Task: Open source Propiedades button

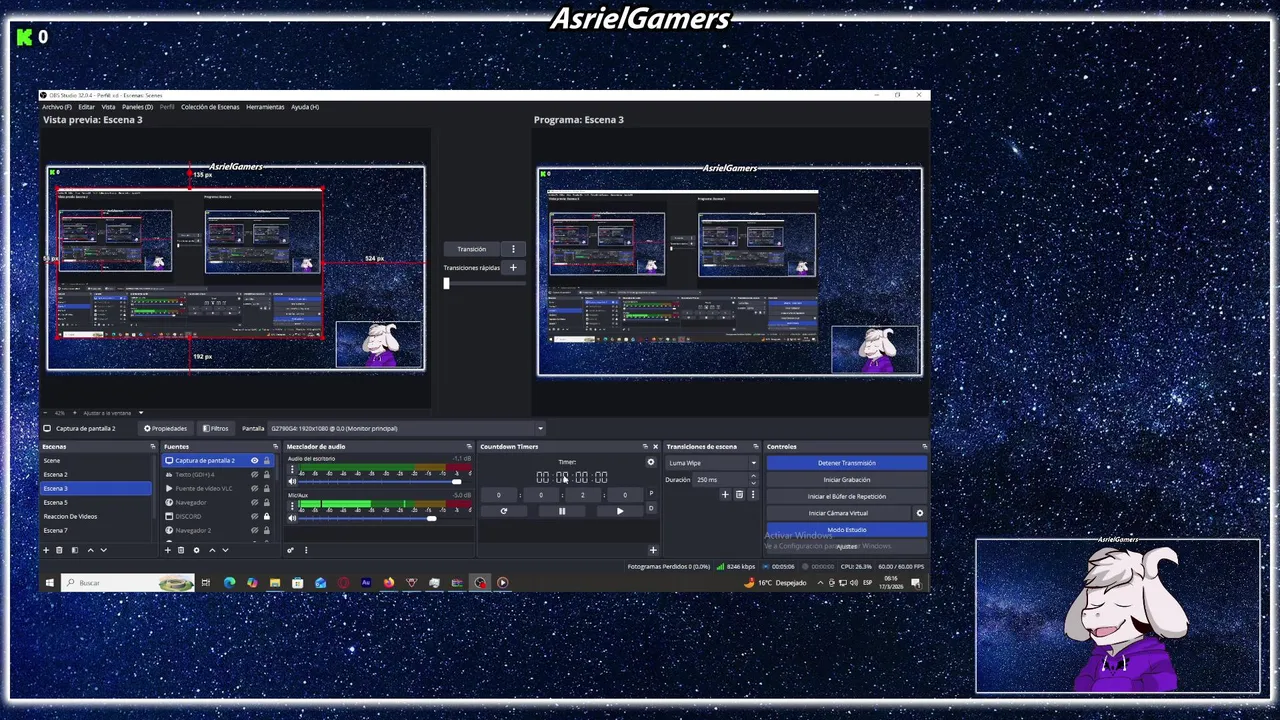Action: tap(165, 428)
